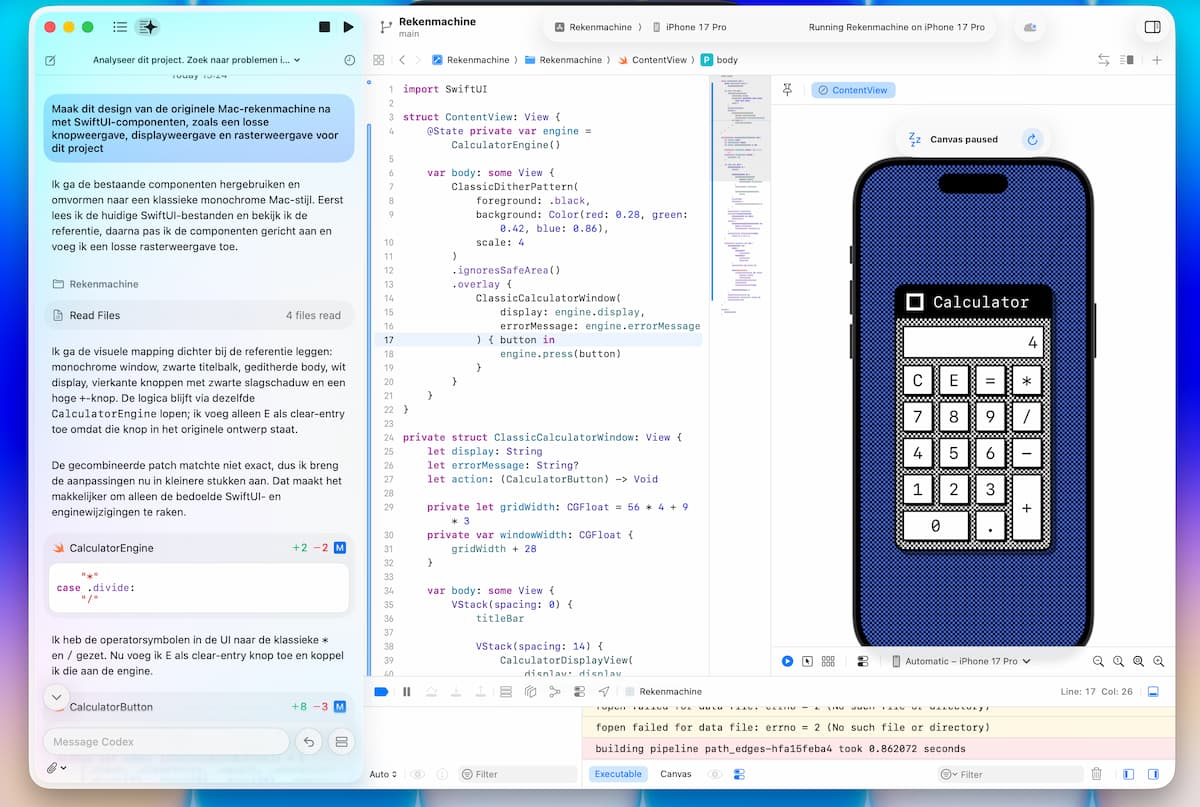Image resolution: width=1200 pixels, height=807 pixels.
Task: Open canvas Device Settings
Action: point(862,661)
